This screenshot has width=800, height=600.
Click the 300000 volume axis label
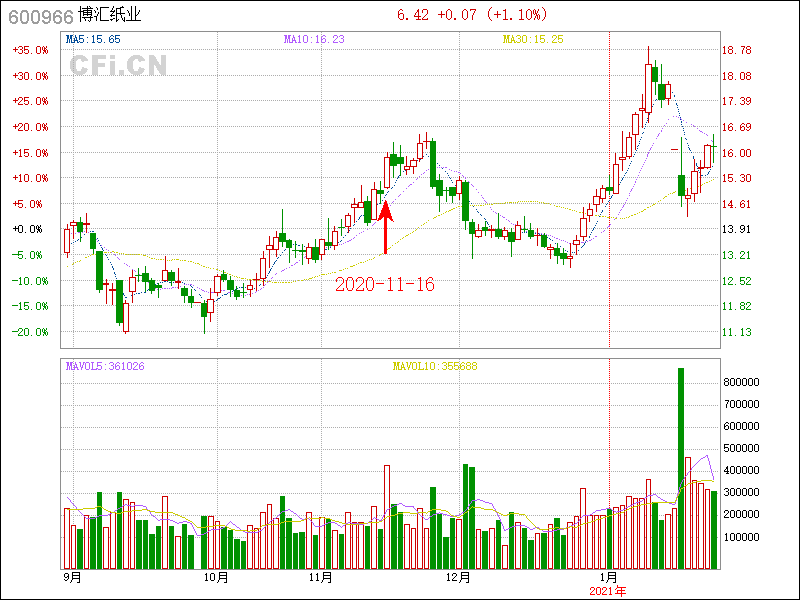tap(741, 493)
